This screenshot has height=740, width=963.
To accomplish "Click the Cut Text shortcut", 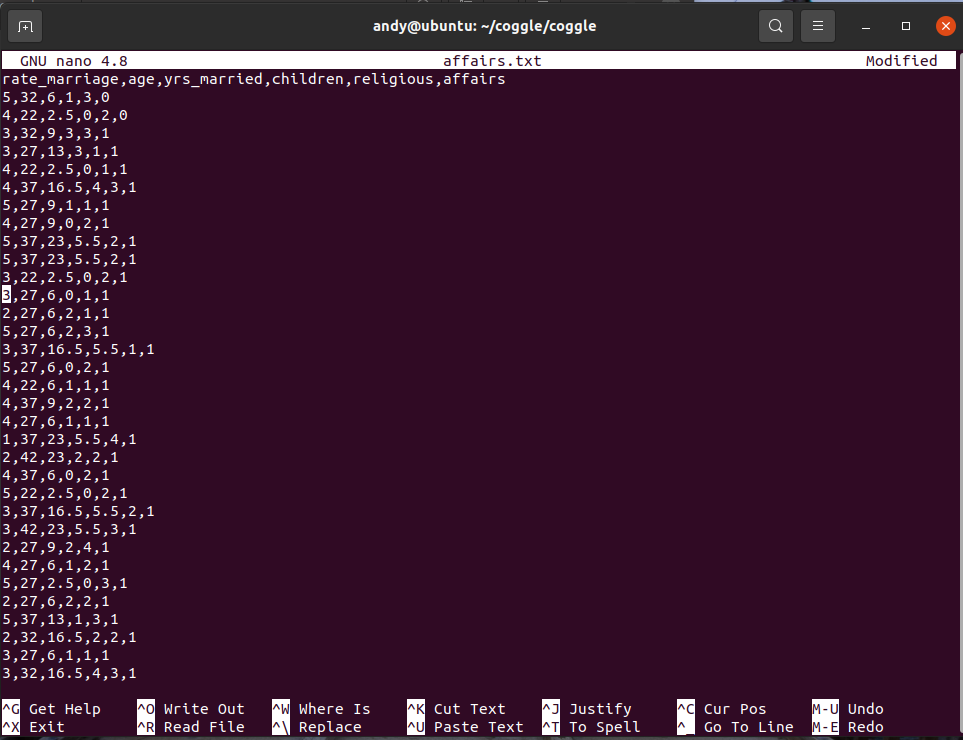I will click(x=456, y=709).
